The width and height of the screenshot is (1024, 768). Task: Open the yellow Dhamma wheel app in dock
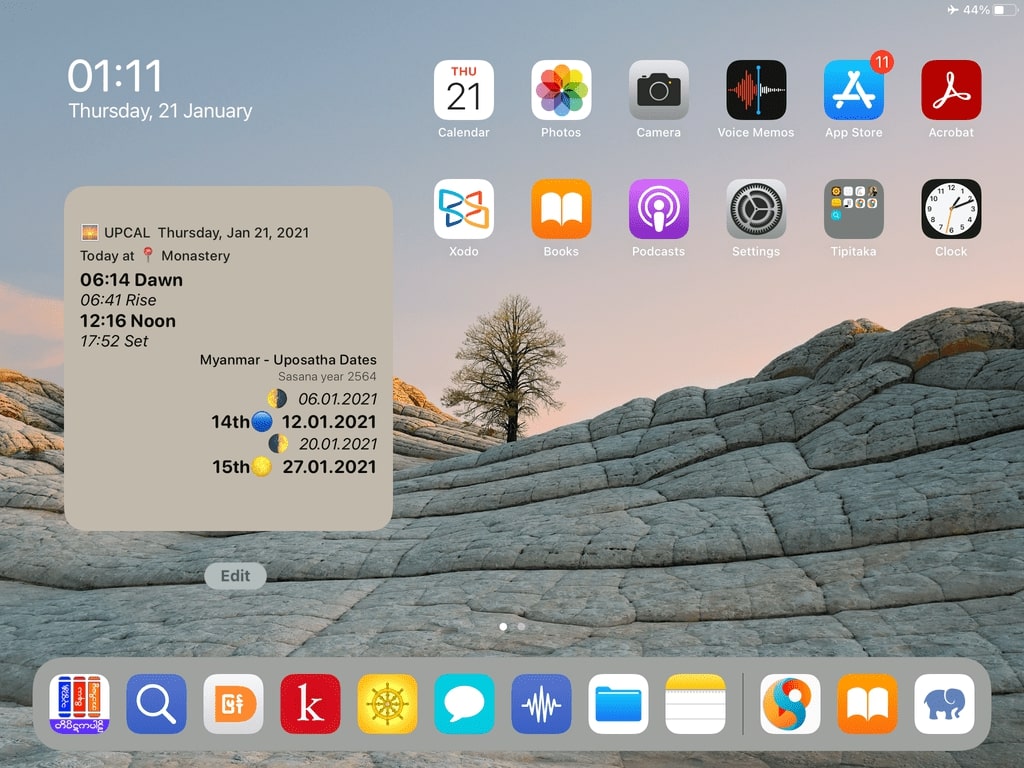pyautogui.click(x=387, y=704)
